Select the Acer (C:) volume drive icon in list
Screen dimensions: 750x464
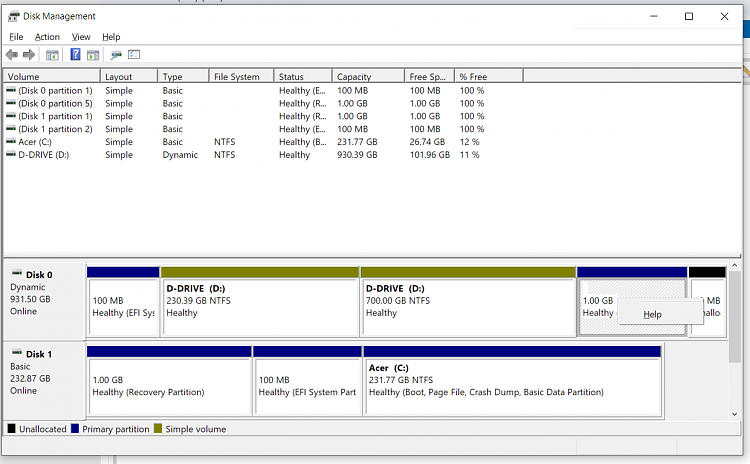click(x=11, y=142)
